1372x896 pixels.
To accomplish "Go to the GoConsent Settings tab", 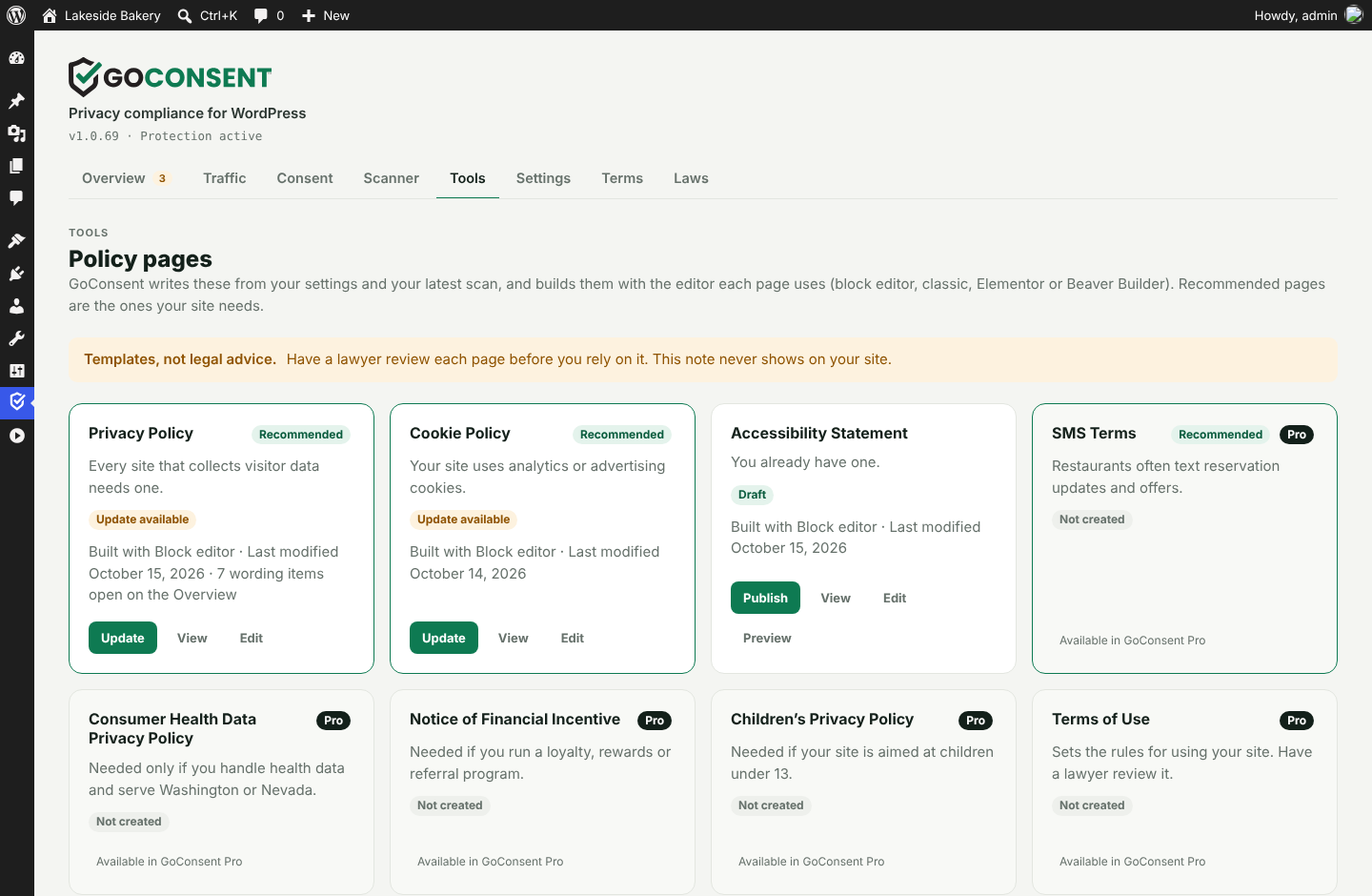I will point(543,178).
